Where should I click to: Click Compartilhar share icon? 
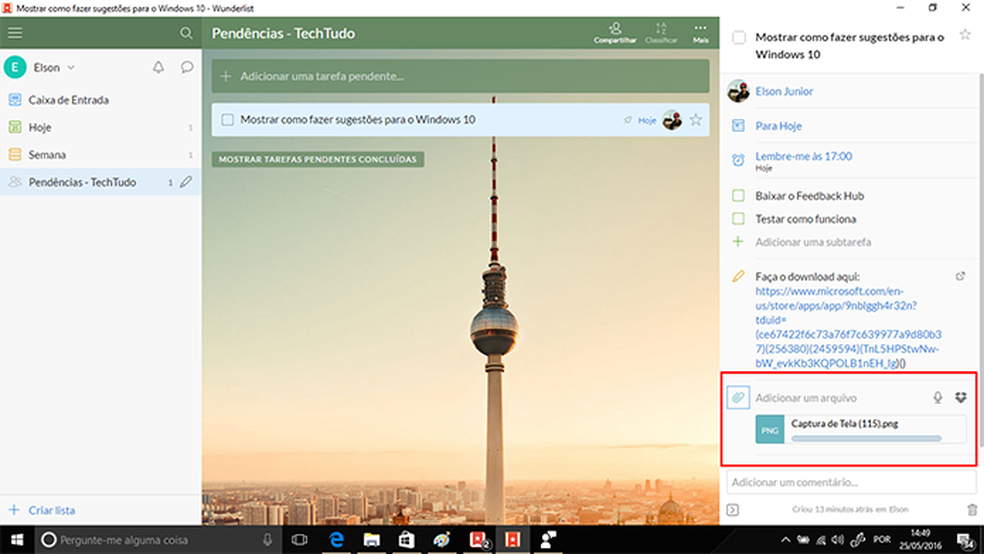pyautogui.click(x=615, y=33)
